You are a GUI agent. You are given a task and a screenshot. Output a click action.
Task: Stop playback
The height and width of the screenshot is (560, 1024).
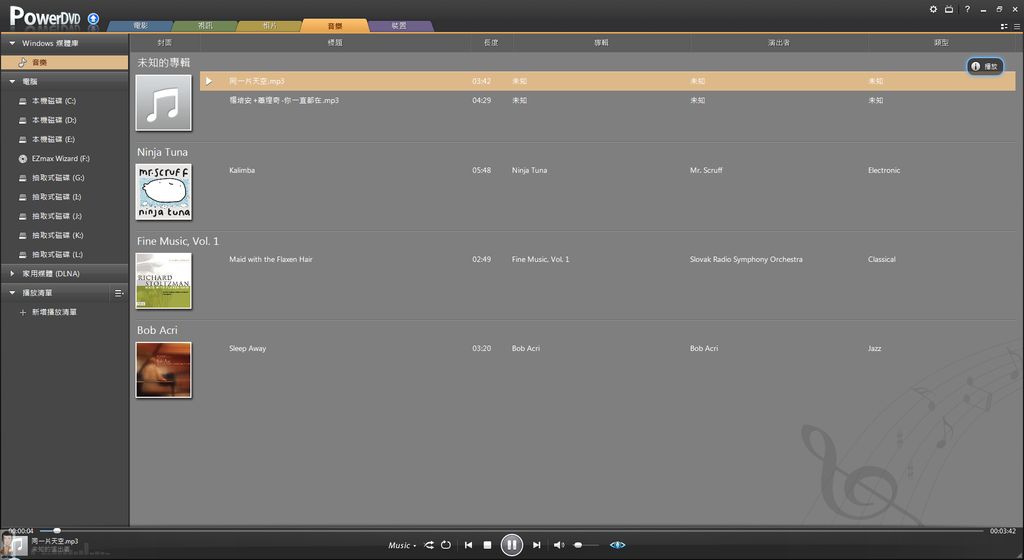pos(487,545)
